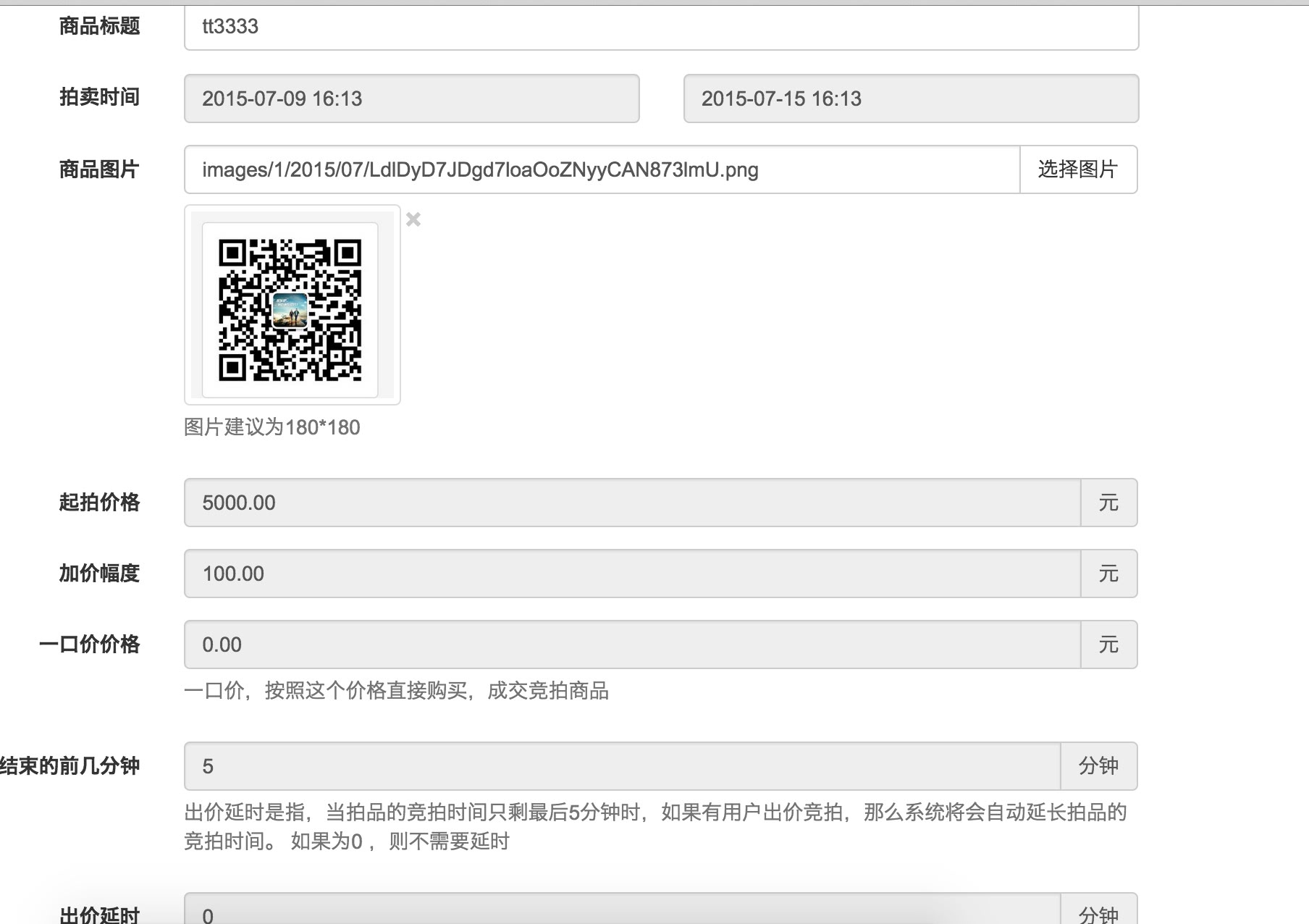1309x924 pixels.
Task: Click the 一口价价格 field showing 0.00
Action: point(633,644)
